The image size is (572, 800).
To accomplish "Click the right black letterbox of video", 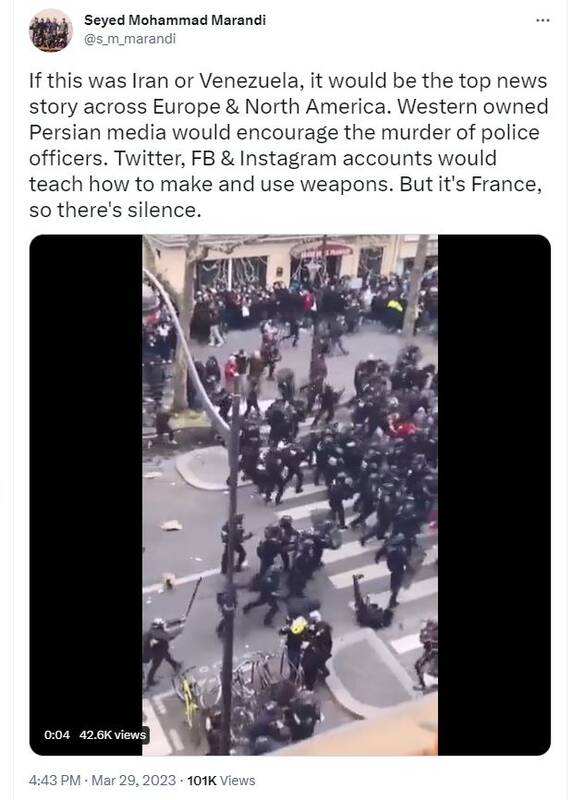I will pyautogui.click(x=494, y=495).
